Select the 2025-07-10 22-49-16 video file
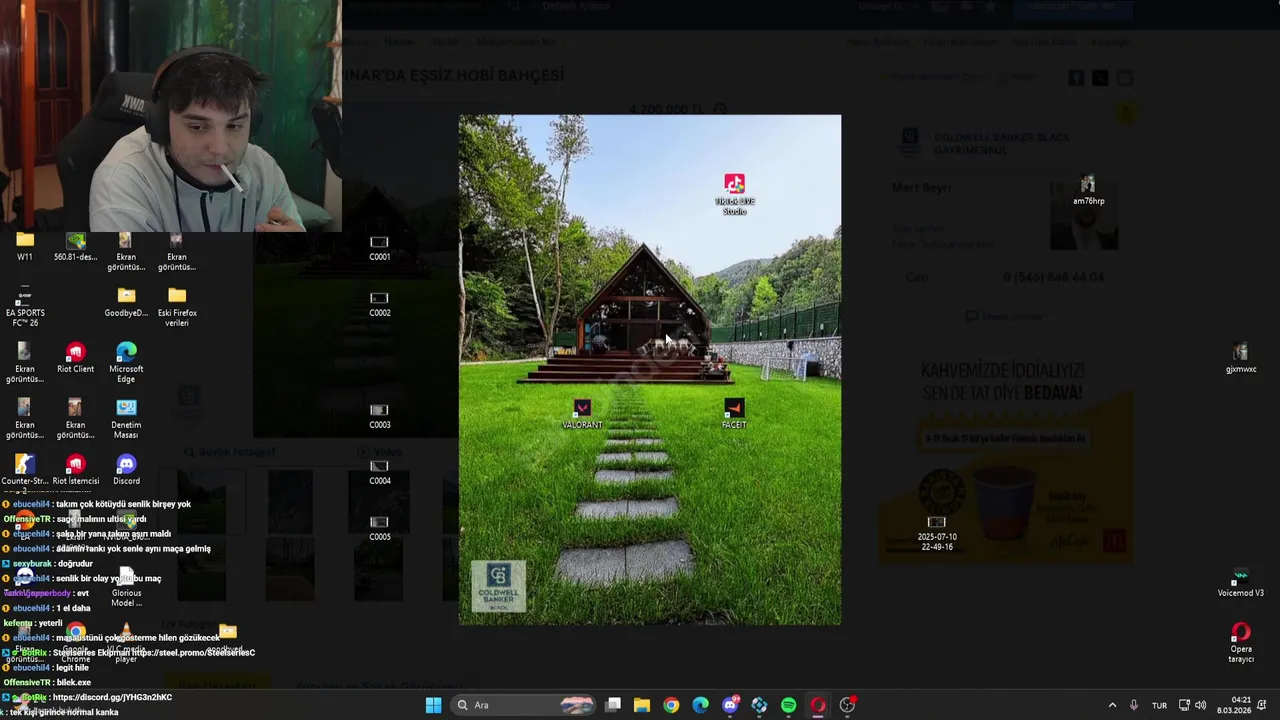 point(937,533)
